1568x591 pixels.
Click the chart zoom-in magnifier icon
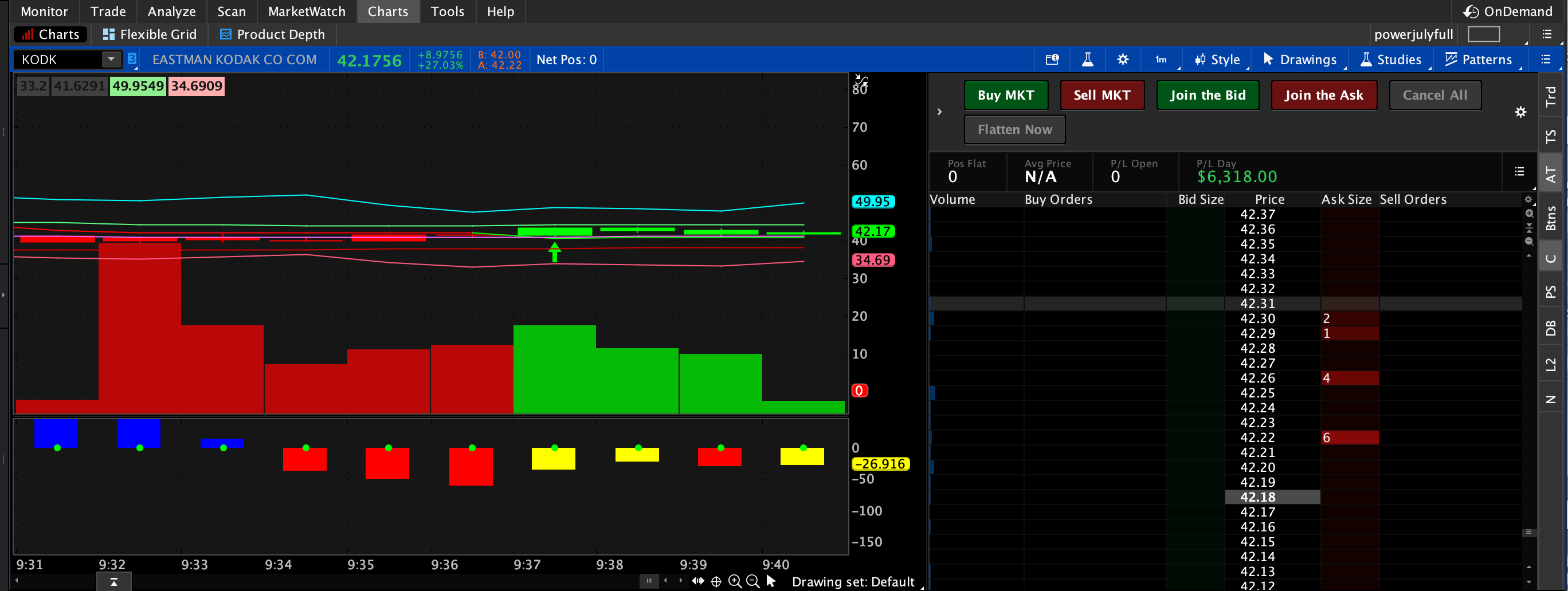pos(735,582)
